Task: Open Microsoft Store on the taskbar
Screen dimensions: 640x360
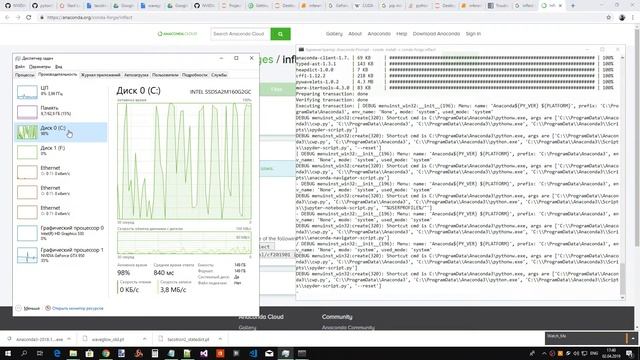Action: [89, 353]
